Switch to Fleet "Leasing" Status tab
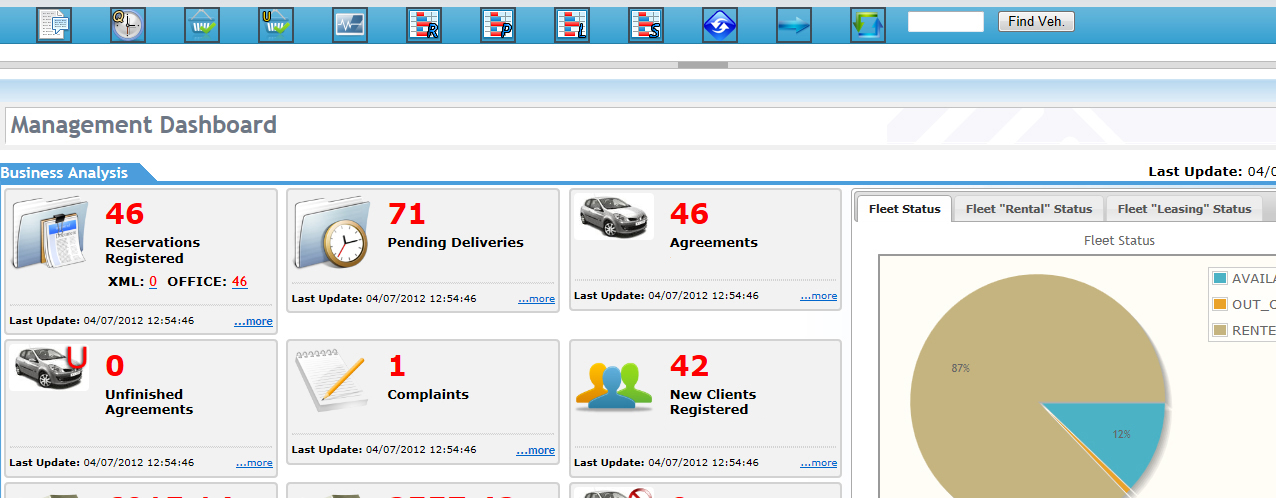The image size is (1276, 498). click(1184, 209)
